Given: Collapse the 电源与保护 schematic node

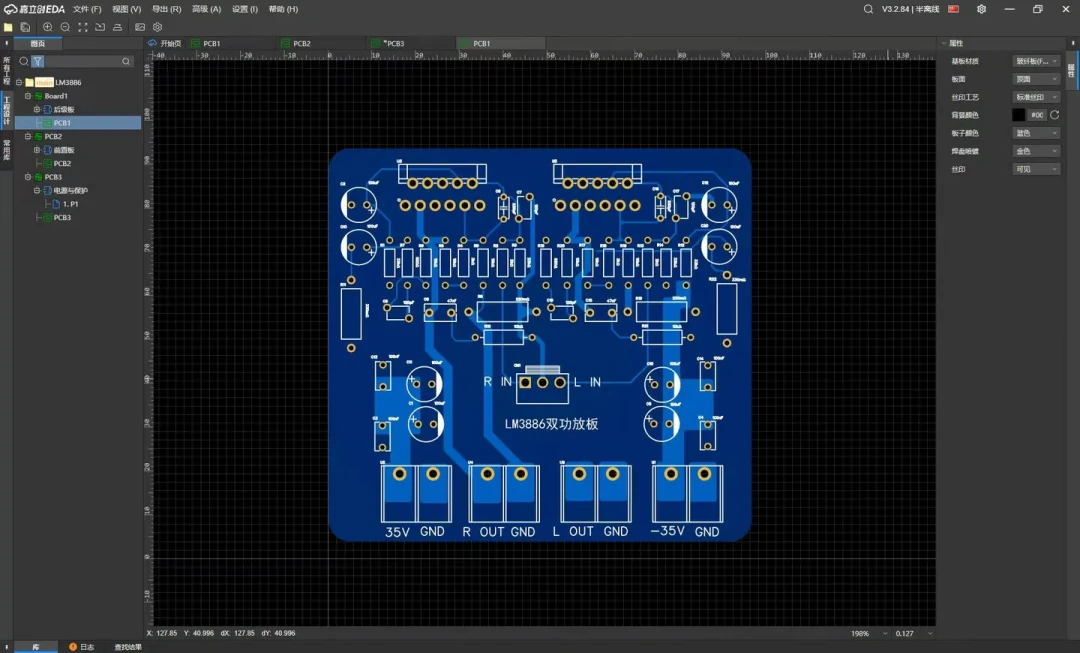Looking at the screenshot, I should 37,190.
